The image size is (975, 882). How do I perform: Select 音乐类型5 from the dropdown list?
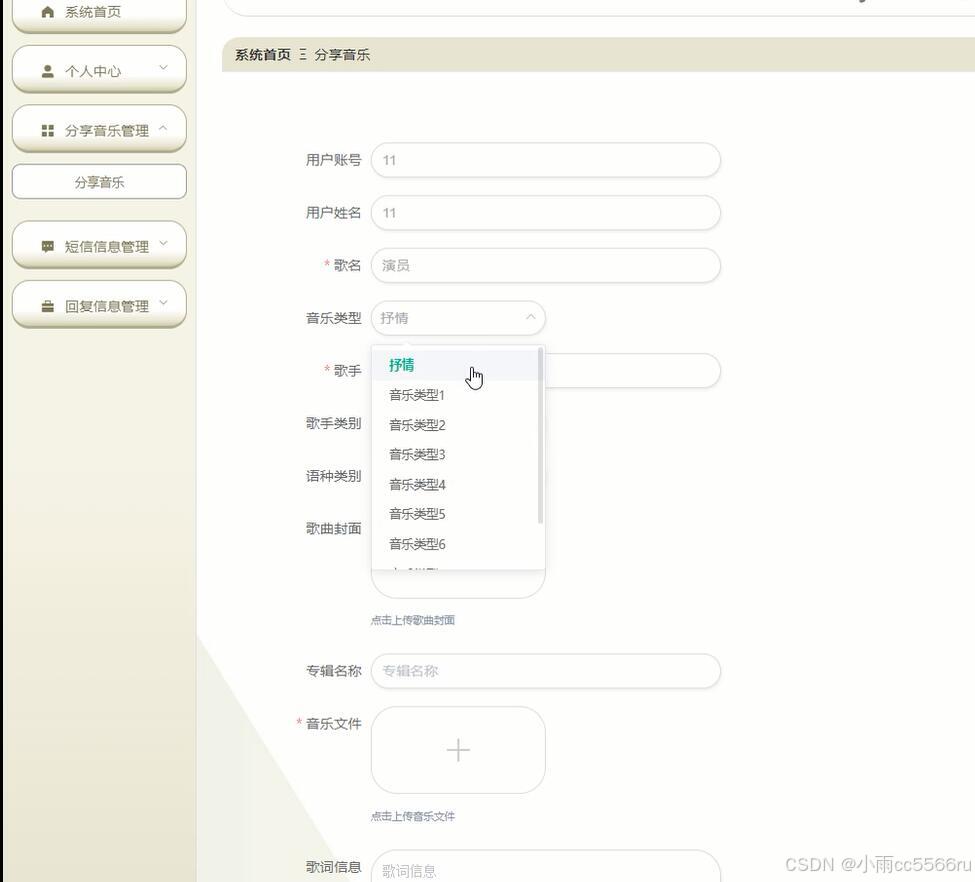455,514
